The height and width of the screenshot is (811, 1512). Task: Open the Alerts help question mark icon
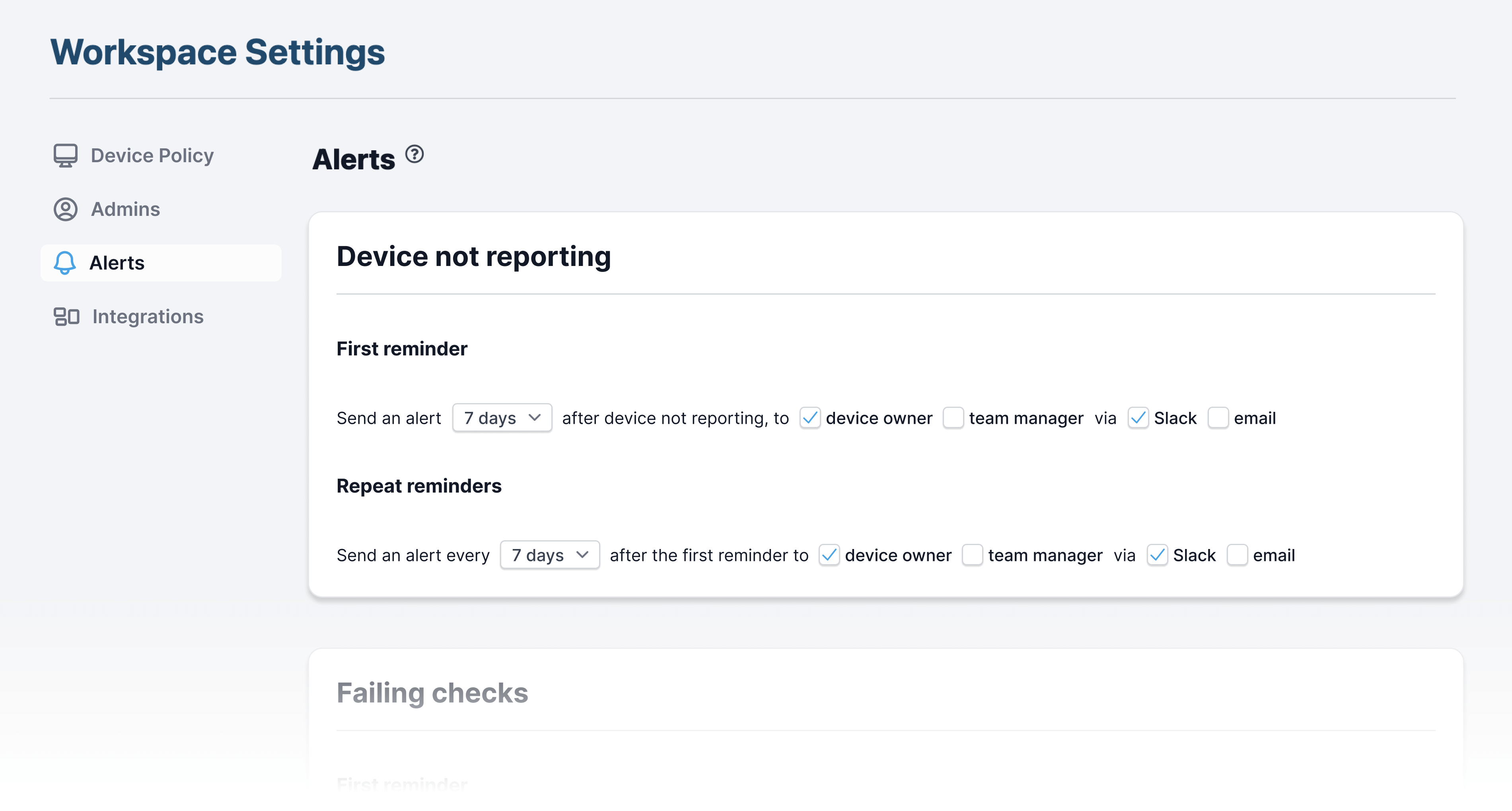(414, 154)
